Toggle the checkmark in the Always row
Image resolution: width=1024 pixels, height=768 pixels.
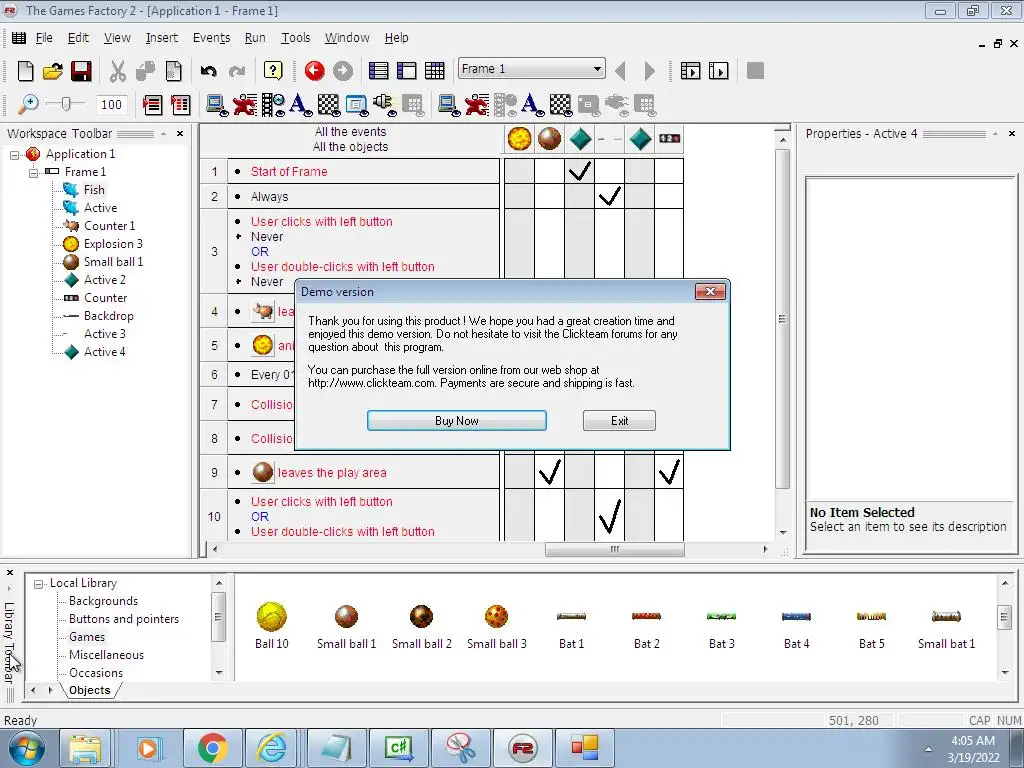[609, 196]
